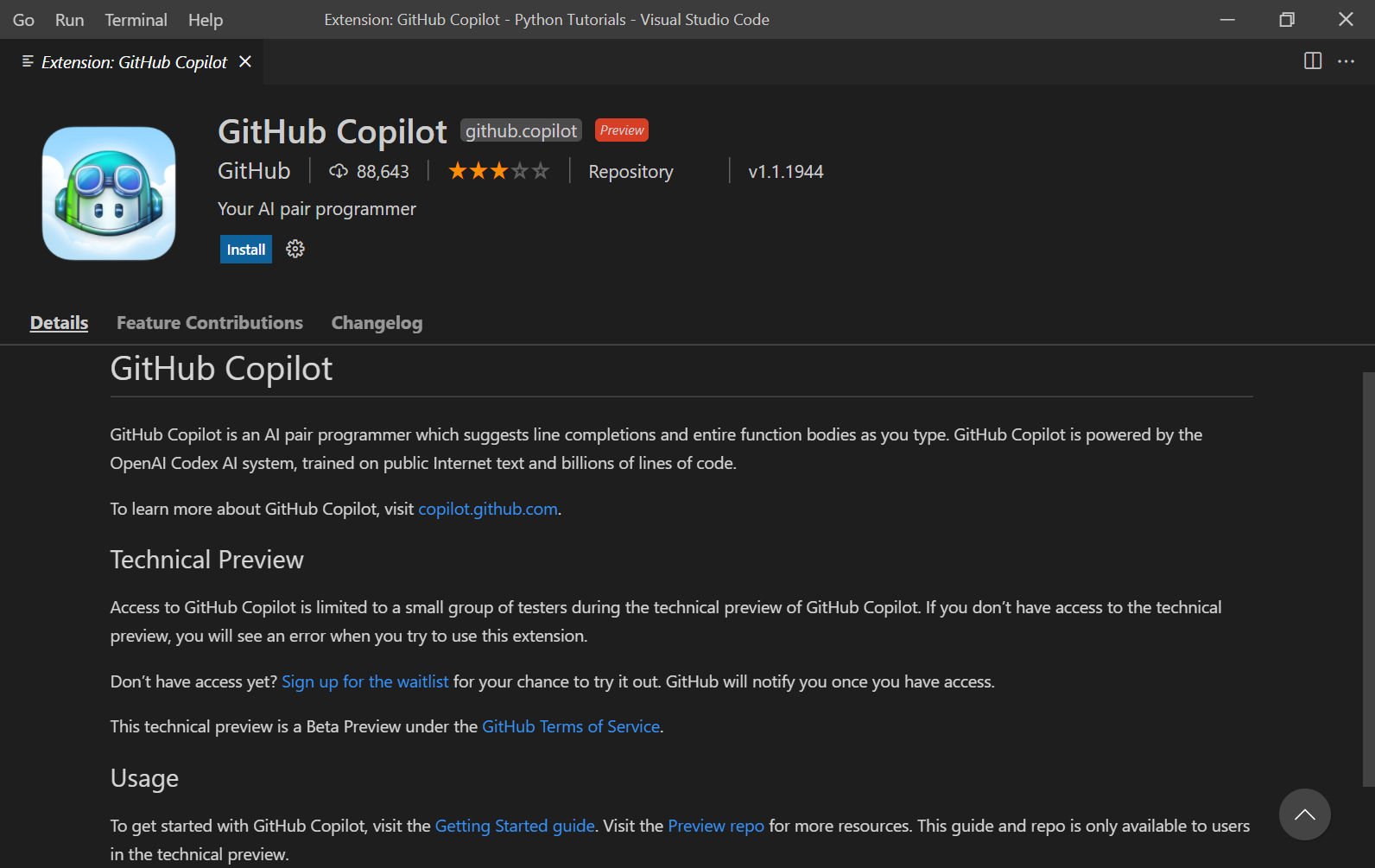Open the Repository link
The height and width of the screenshot is (868, 1375).
(x=630, y=172)
